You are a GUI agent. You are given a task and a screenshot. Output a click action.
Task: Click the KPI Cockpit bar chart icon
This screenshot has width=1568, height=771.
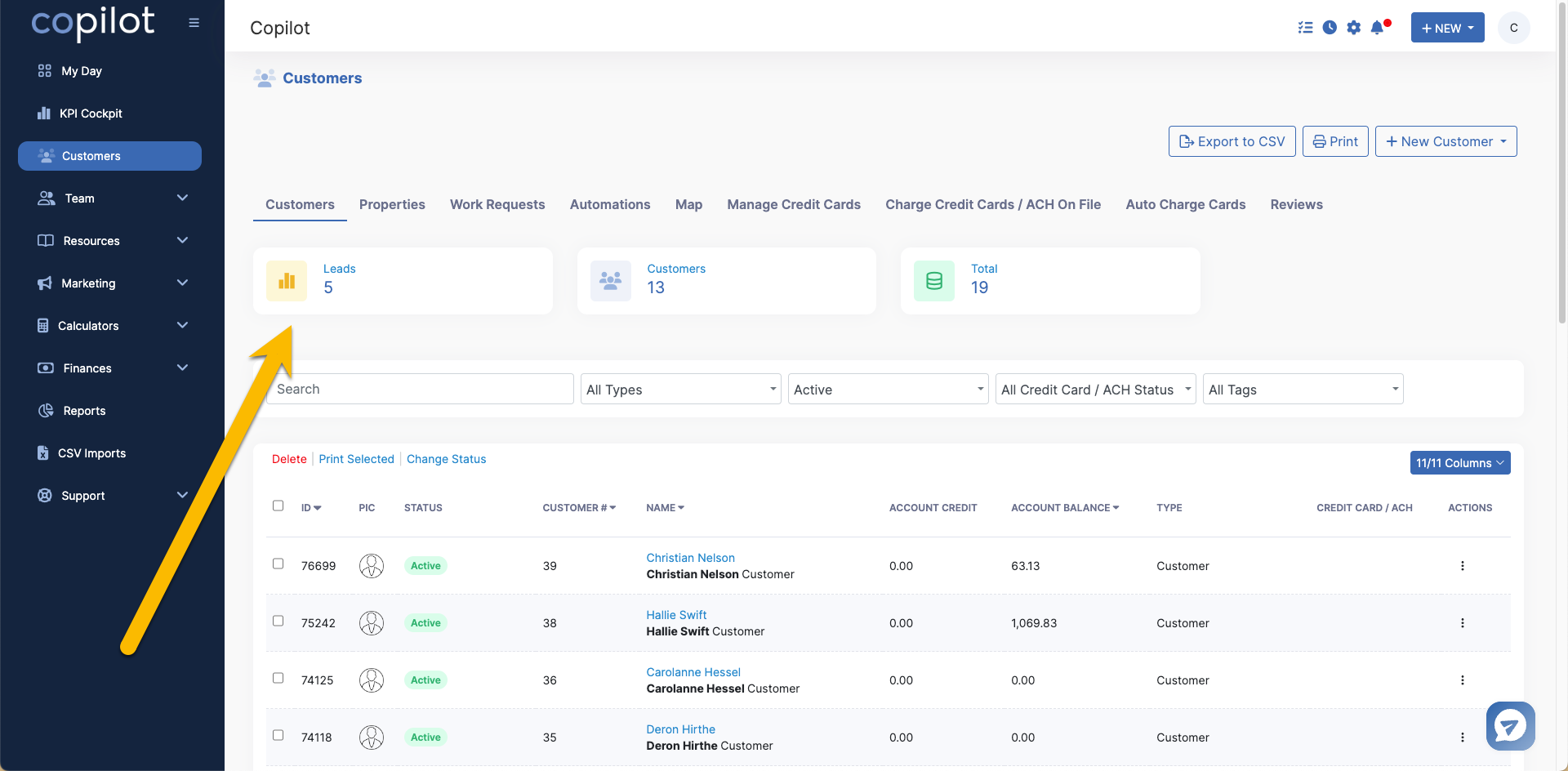[x=44, y=114]
